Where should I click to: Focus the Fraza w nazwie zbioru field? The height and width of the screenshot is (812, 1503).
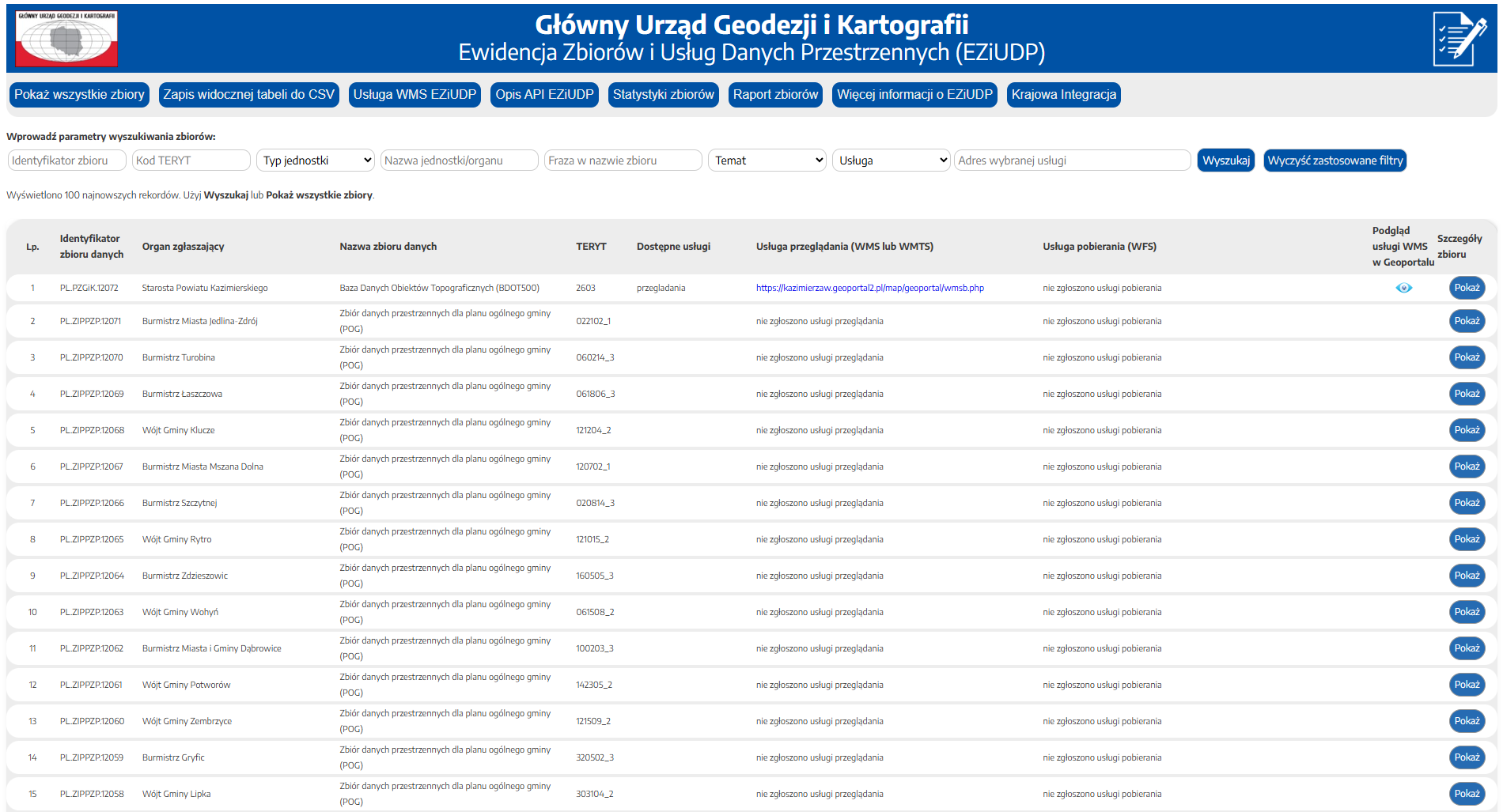coord(623,161)
